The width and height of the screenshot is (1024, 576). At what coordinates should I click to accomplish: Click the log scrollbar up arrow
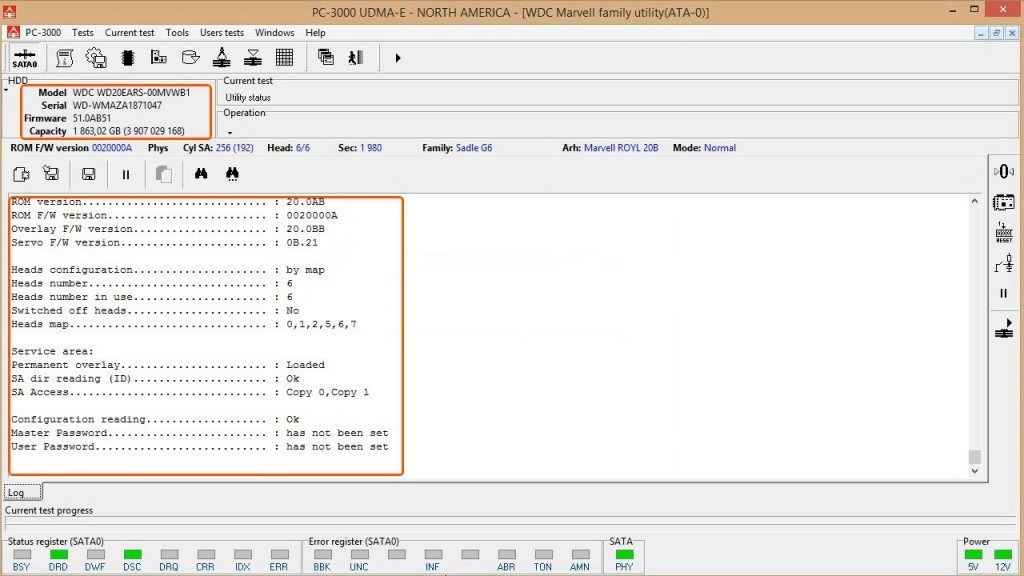coord(975,201)
